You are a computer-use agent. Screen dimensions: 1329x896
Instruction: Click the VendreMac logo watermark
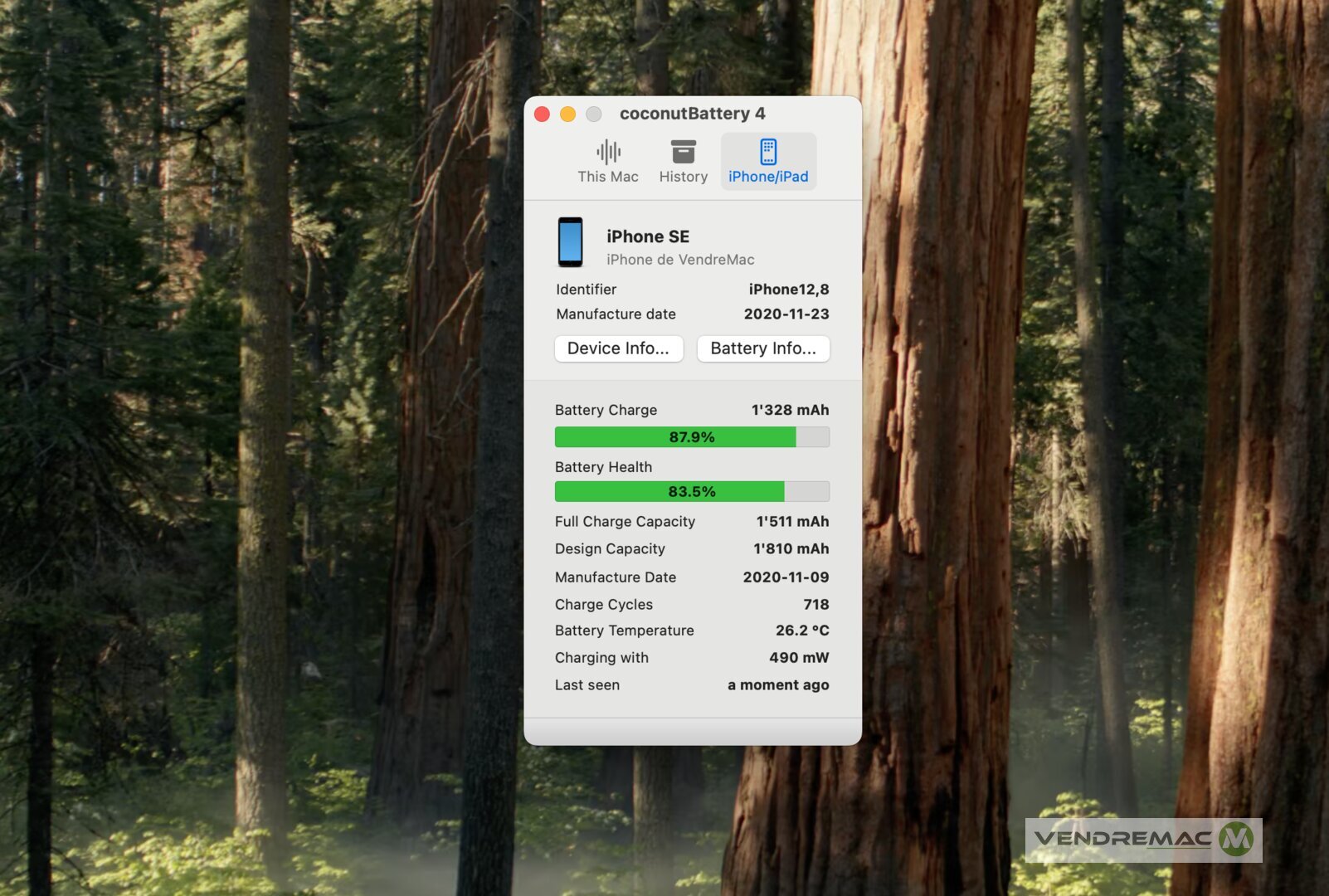coord(1143,840)
